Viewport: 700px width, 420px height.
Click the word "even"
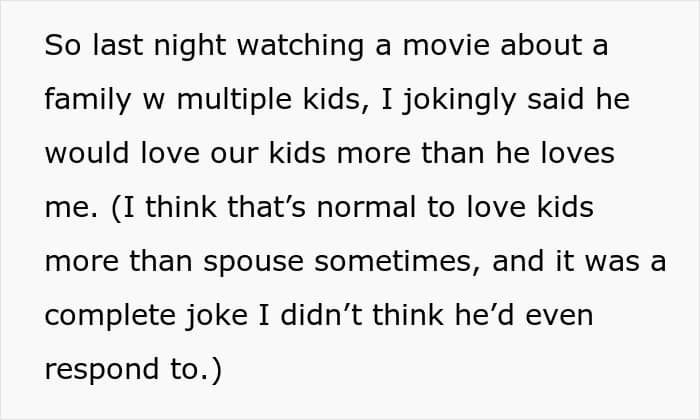pyautogui.click(x=551, y=316)
